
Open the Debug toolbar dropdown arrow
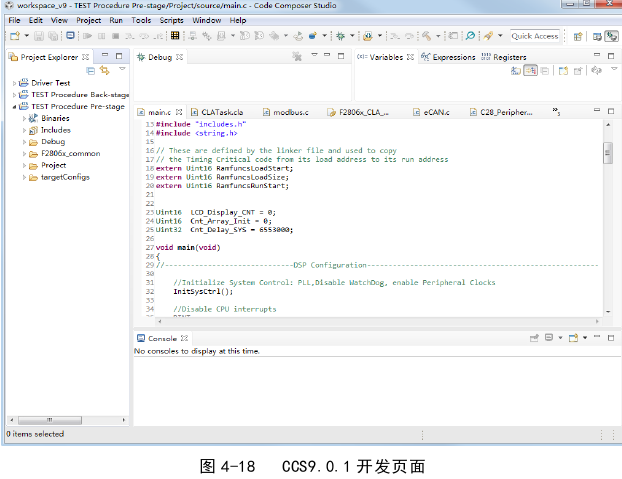tap(351, 36)
